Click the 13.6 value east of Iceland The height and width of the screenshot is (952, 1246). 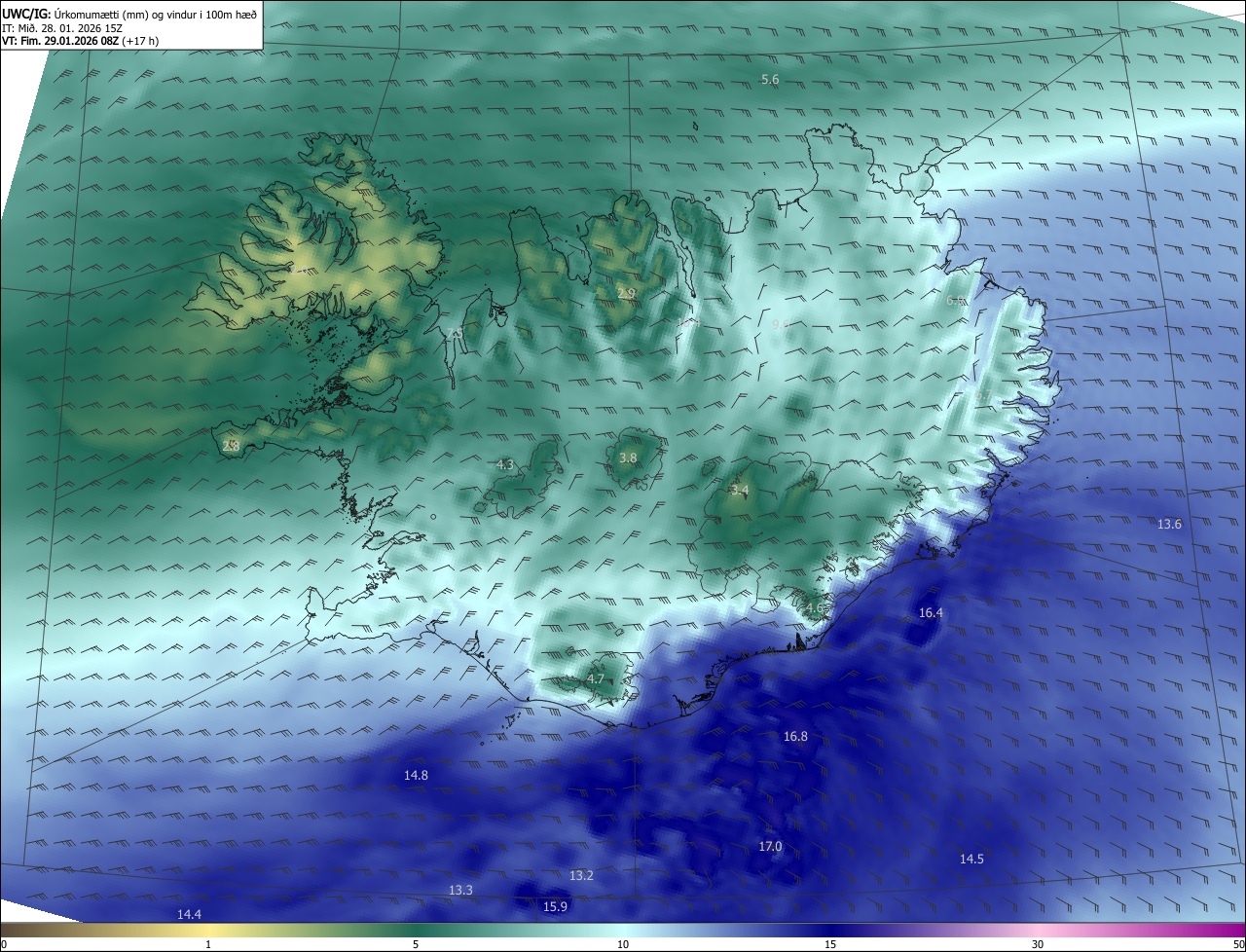click(x=1169, y=525)
